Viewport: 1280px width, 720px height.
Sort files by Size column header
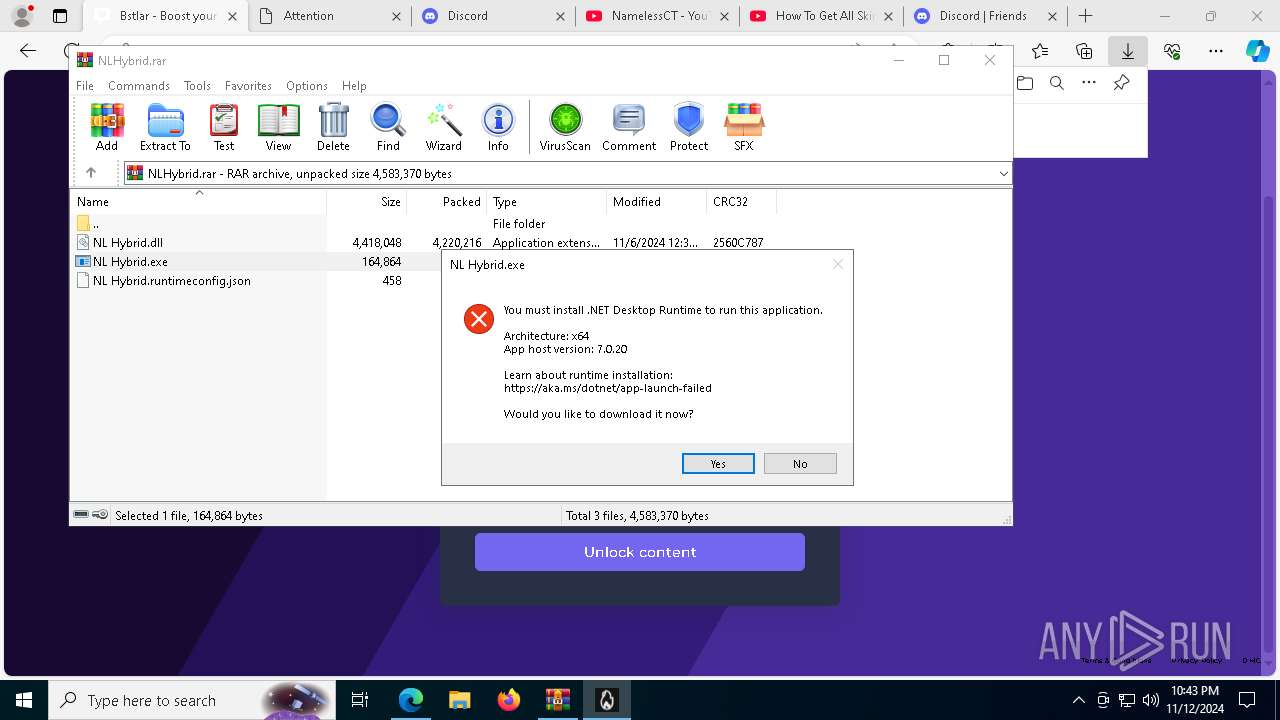coord(367,201)
